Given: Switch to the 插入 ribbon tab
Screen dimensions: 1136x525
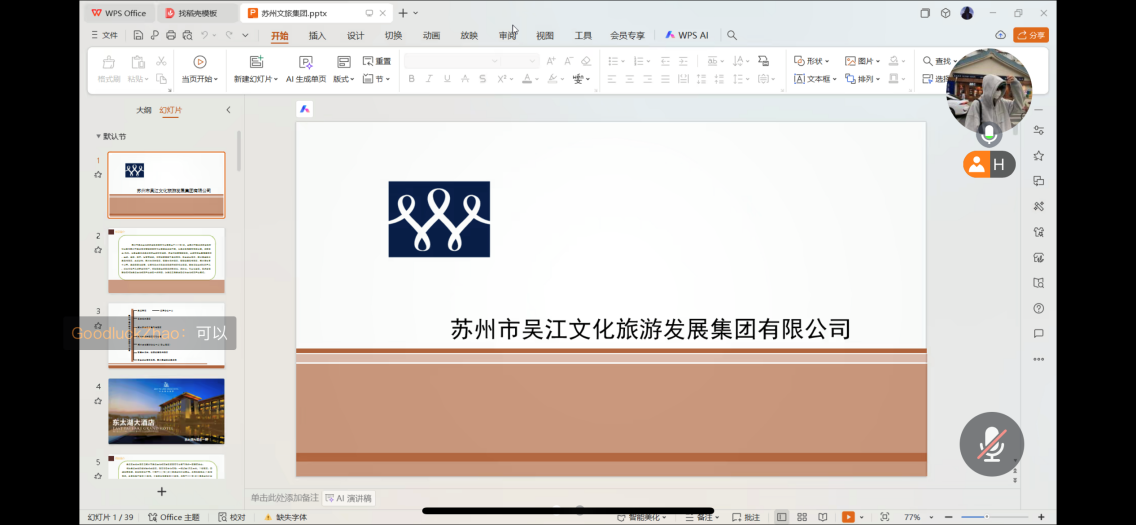Looking at the screenshot, I should tap(317, 35).
